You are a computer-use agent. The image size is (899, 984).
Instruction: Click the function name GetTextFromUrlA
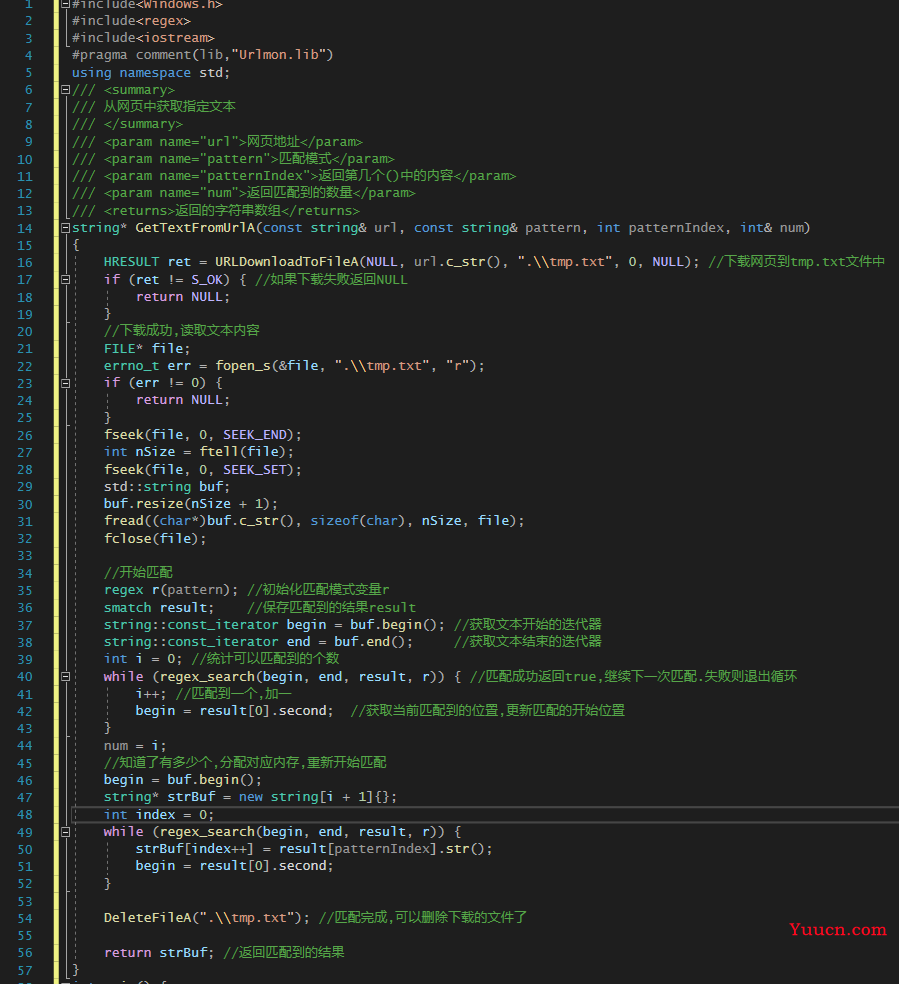195,228
